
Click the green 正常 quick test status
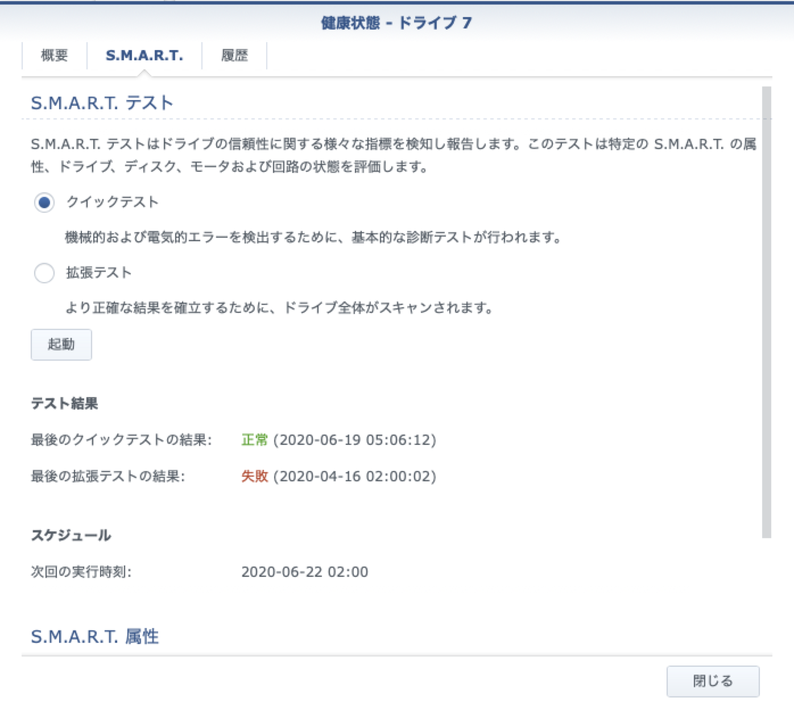pyautogui.click(x=254, y=440)
